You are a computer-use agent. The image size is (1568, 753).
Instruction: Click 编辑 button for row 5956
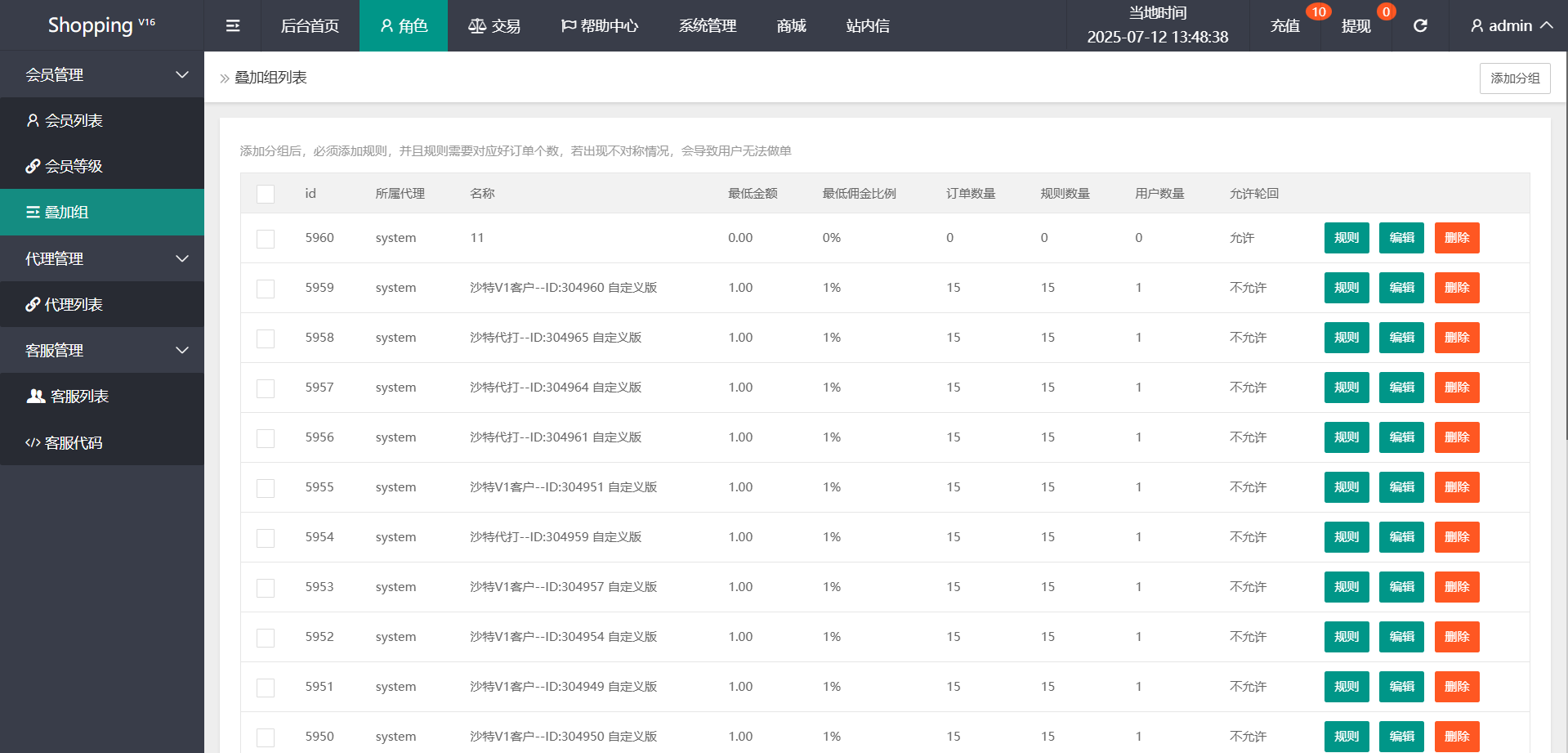(1402, 437)
